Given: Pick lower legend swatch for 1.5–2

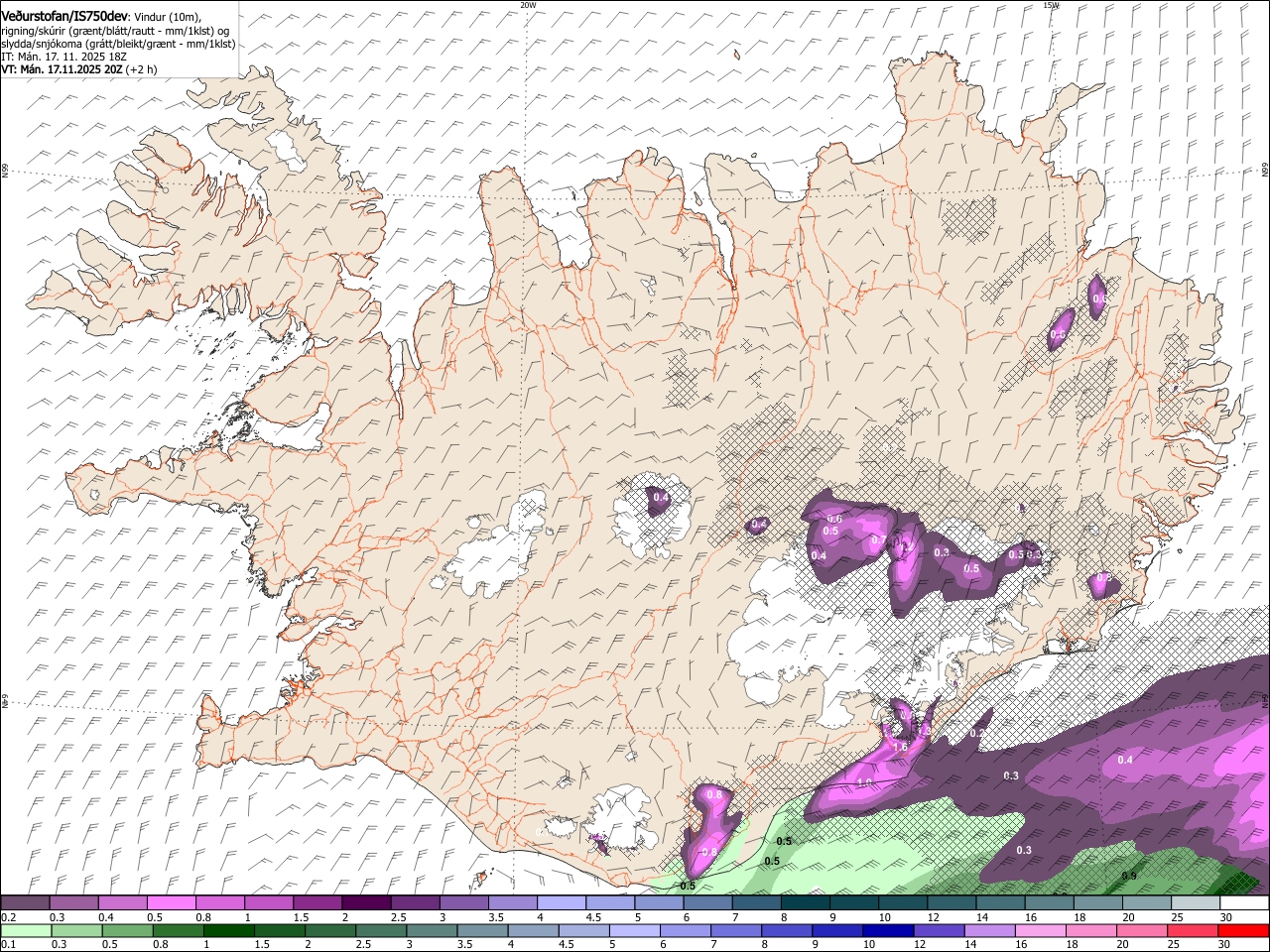Looking at the screenshot, I should click(x=280, y=931).
